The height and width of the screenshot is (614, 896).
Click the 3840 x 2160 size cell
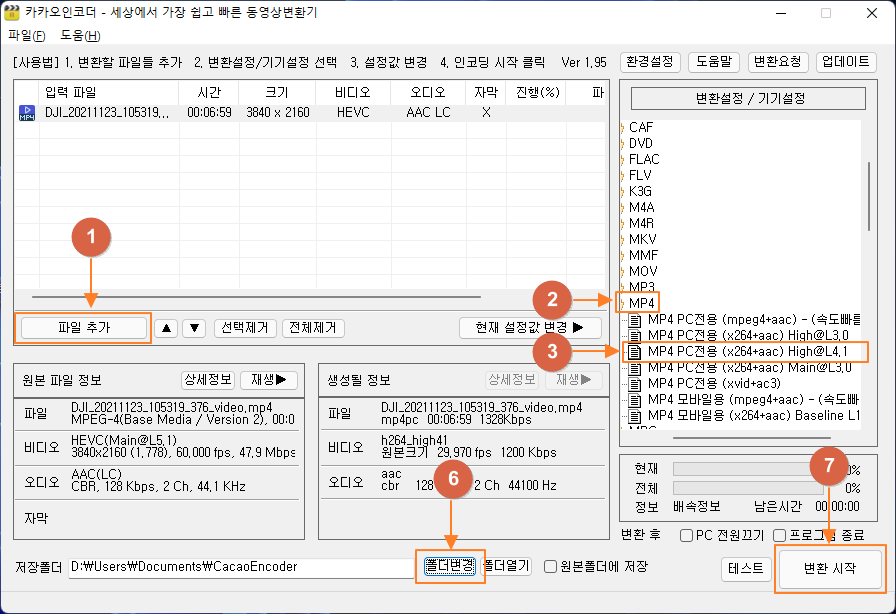(278, 113)
